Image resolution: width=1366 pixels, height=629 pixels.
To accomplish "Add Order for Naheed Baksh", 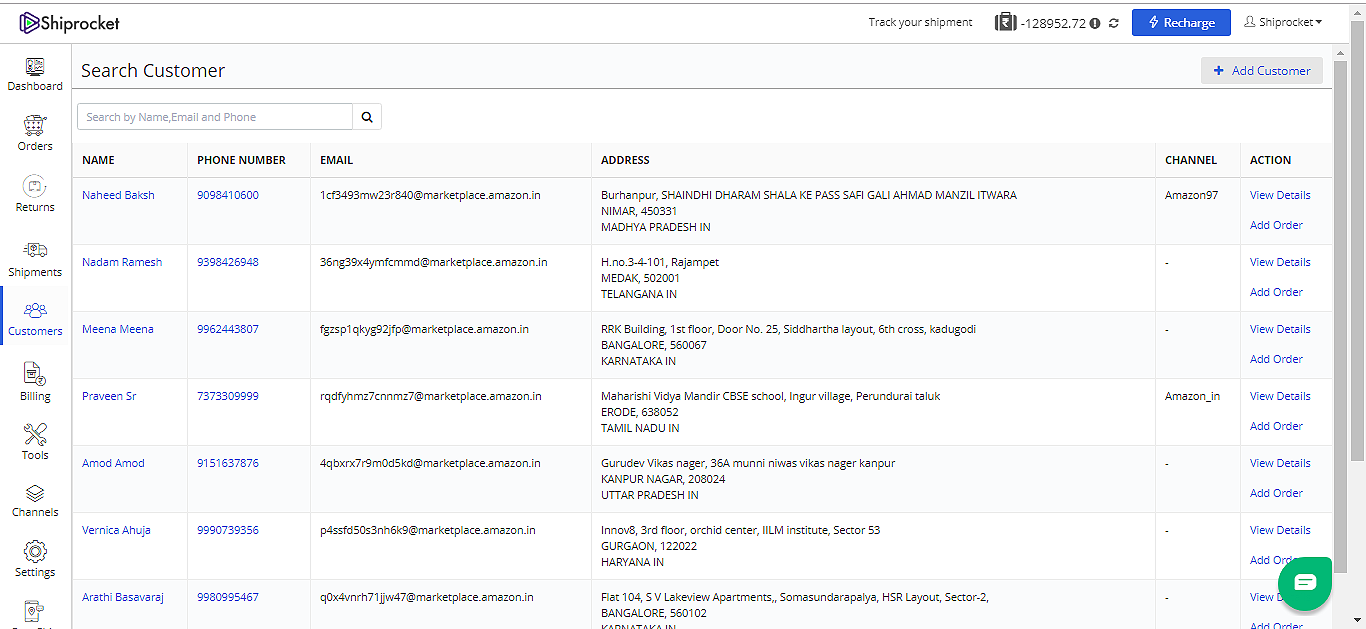I will pyautogui.click(x=1276, y=225).
